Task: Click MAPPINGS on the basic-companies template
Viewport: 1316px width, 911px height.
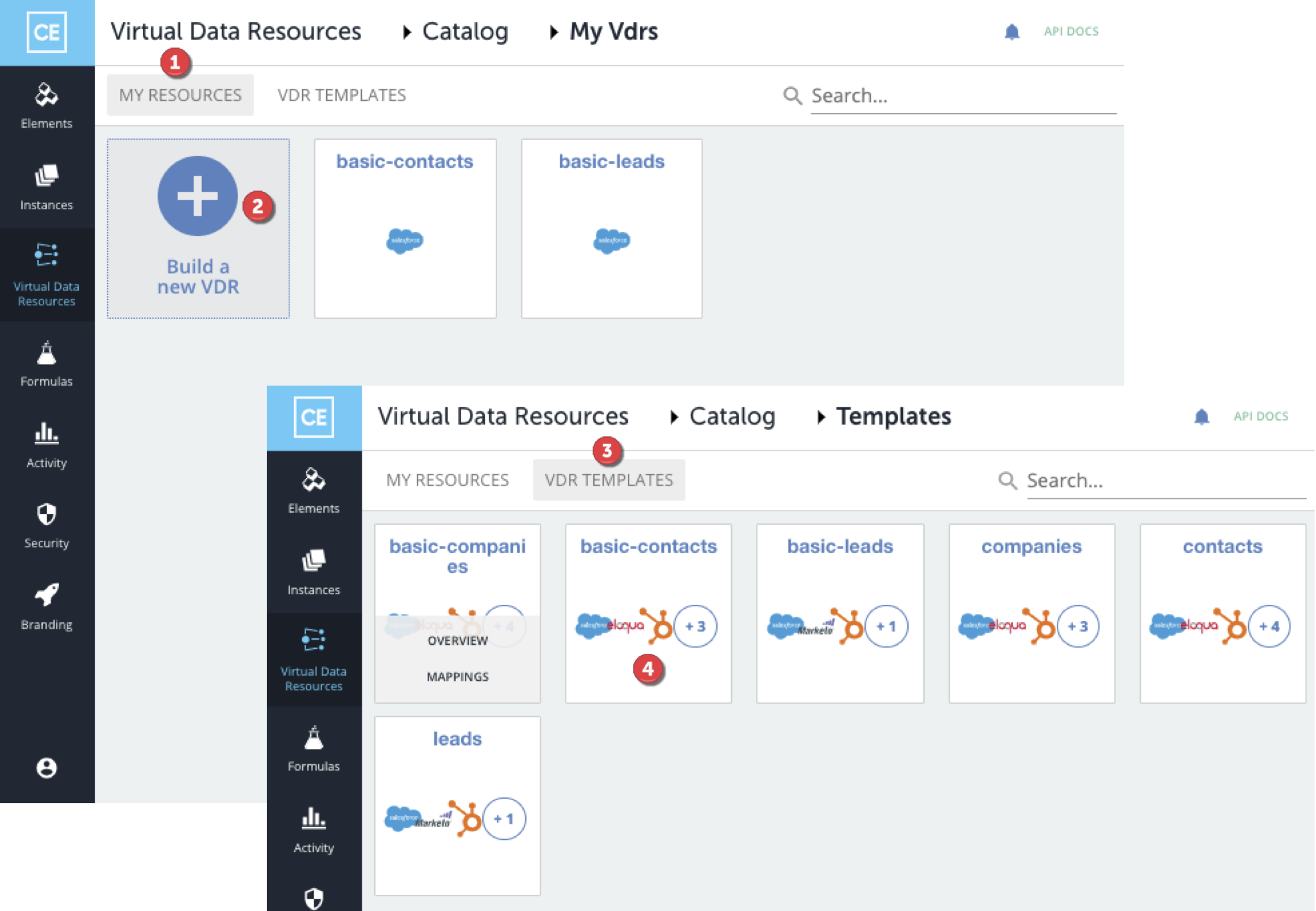Action: (x=457, y=676)
